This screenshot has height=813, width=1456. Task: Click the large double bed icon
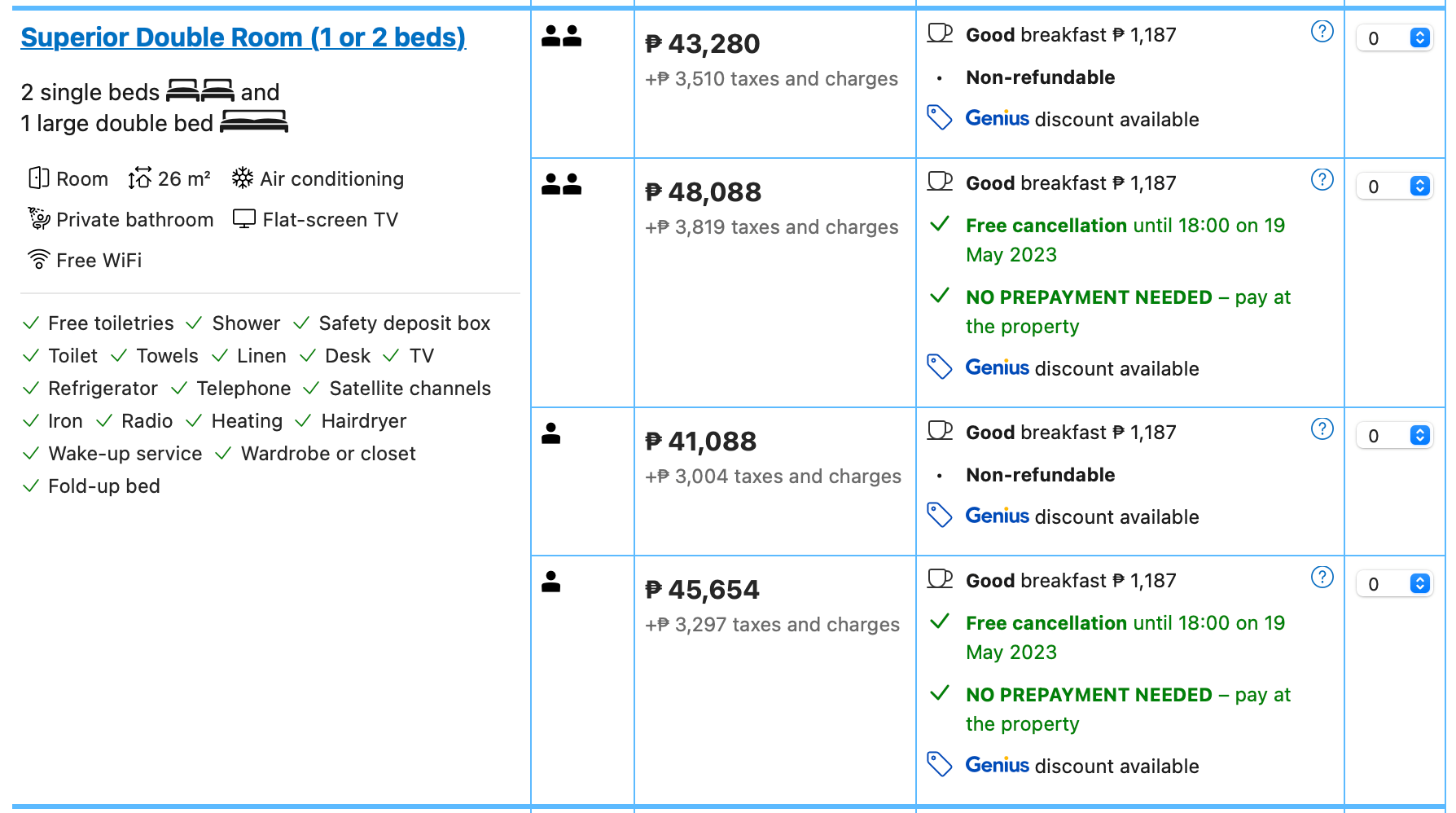coord(254,122)
